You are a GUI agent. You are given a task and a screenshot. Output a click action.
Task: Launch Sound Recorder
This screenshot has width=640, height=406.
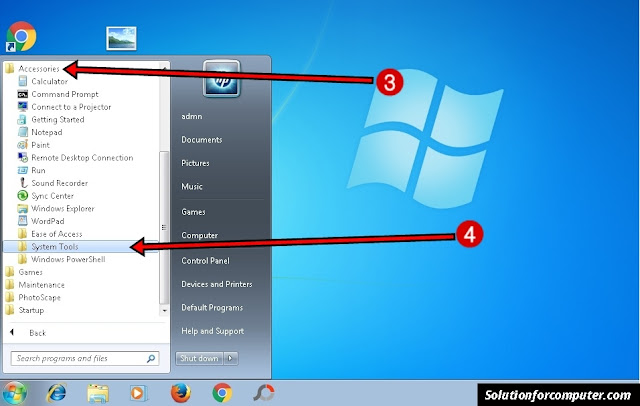53,182
